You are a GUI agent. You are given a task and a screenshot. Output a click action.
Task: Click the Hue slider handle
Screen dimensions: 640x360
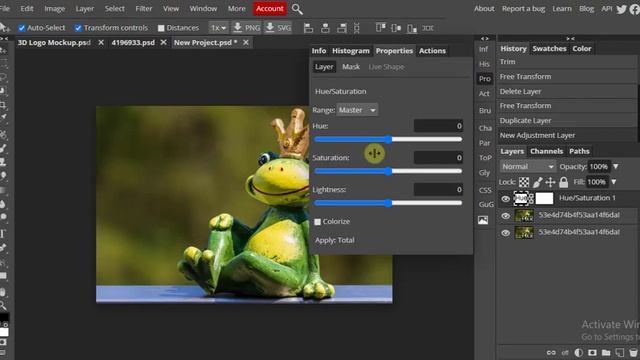pos(389,139)
